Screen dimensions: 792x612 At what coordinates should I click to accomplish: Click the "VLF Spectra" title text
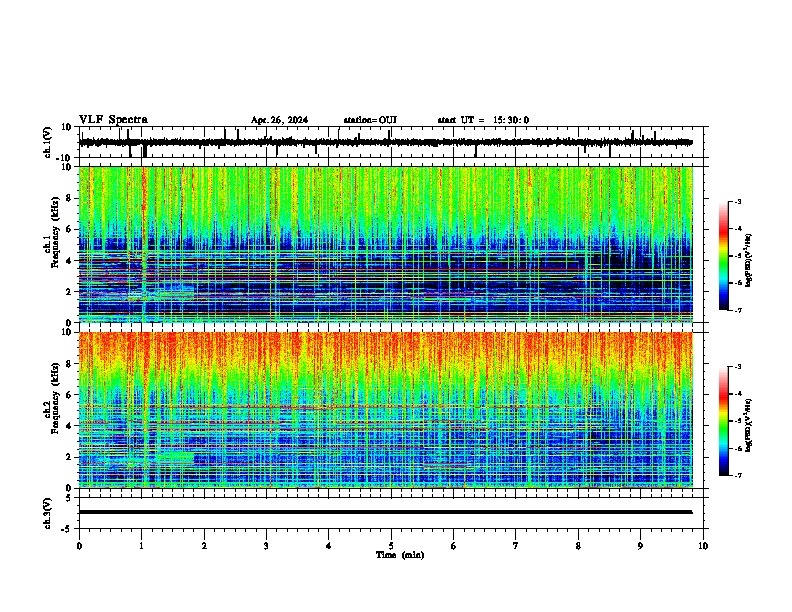113,120
